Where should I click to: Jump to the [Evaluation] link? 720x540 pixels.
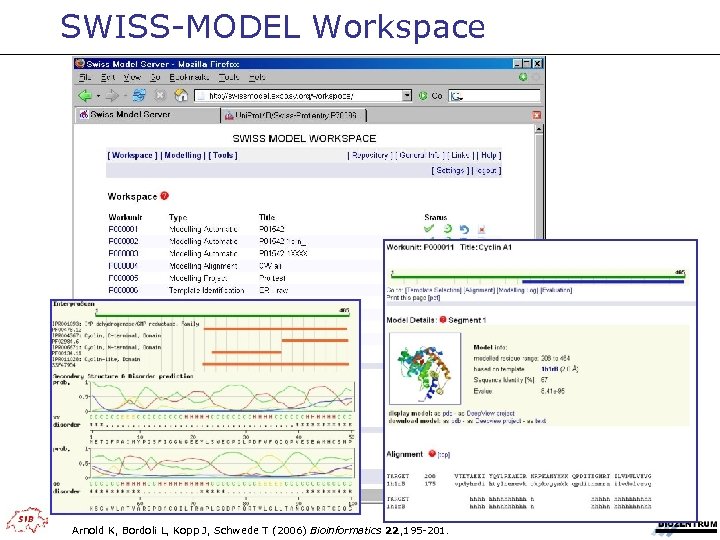(556, 290)
